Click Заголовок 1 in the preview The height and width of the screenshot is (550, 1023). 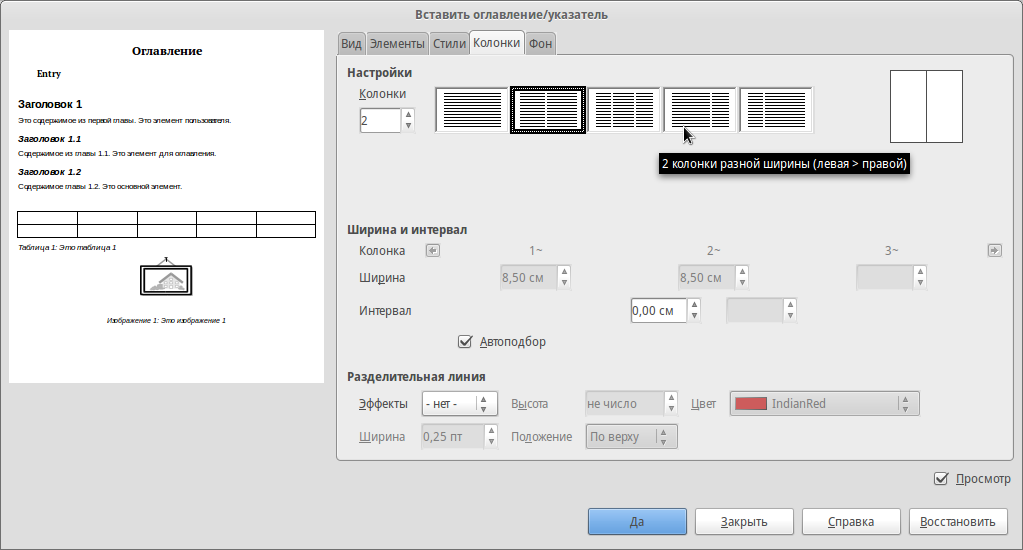[x=50, y=104]
